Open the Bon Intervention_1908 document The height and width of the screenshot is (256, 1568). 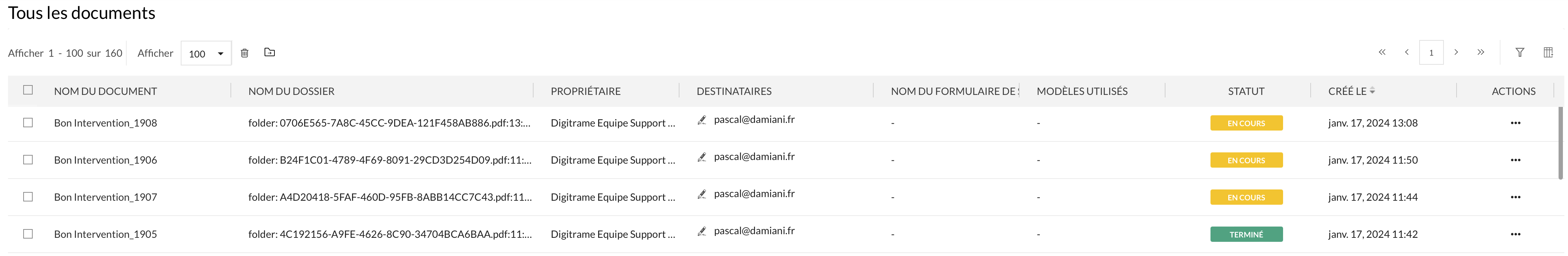pos(105,123)
